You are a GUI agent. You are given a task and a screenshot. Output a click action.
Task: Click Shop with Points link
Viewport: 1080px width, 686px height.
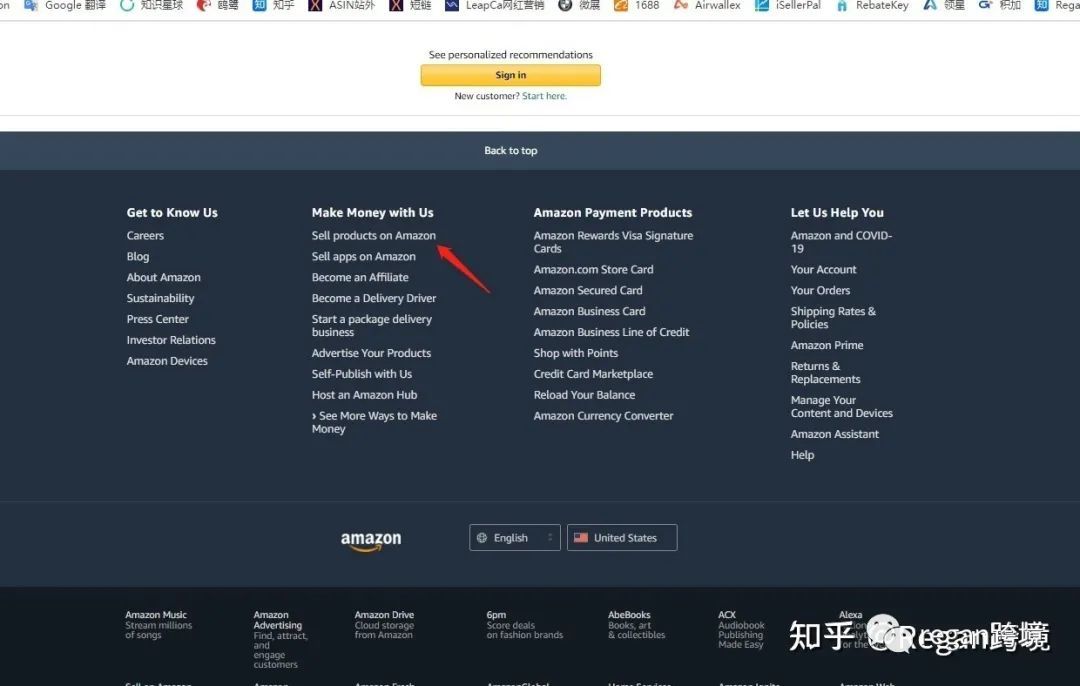(576, 353)
